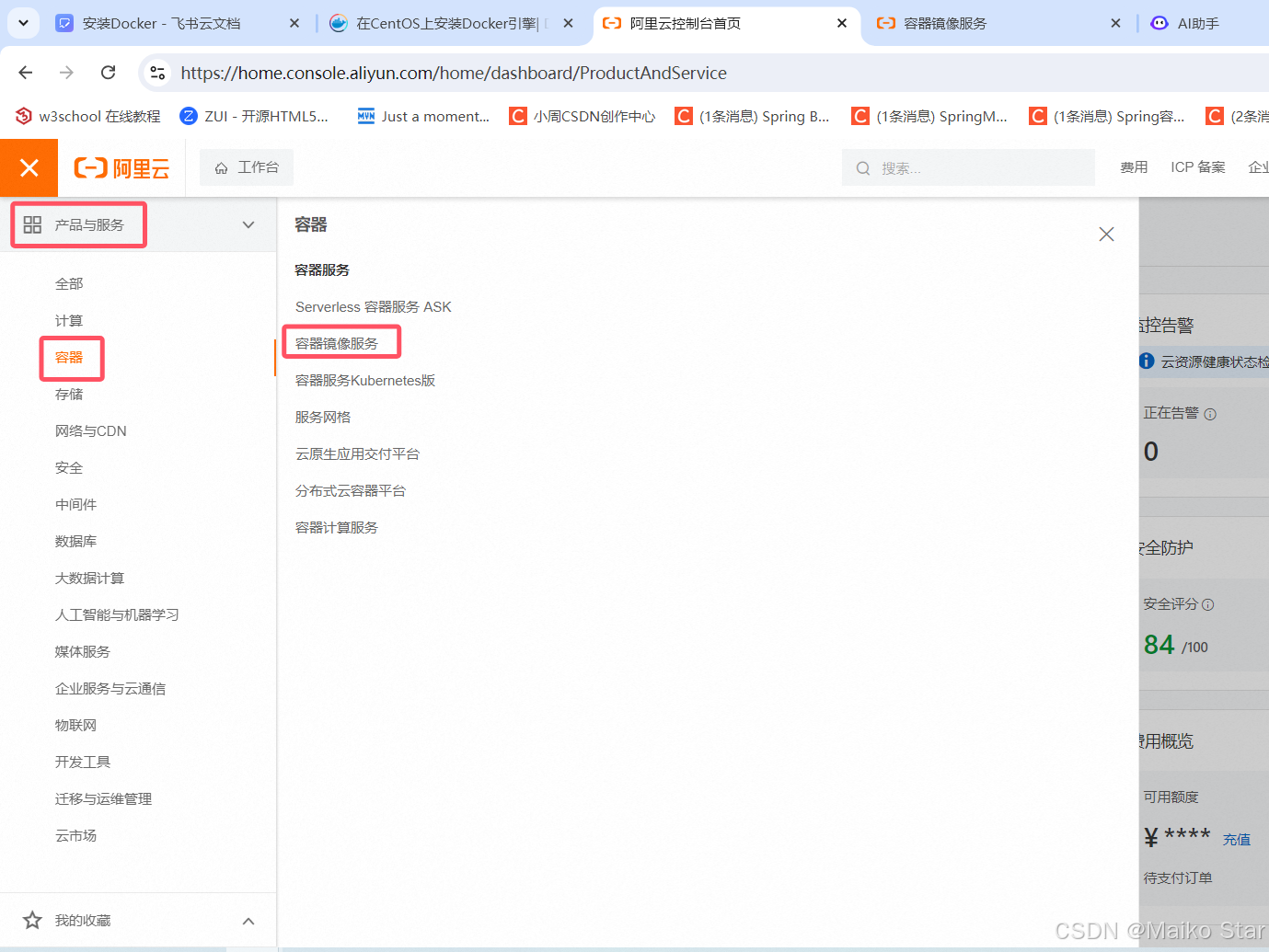
Task: Go back in browser history
Action: [x=26, y=73]
